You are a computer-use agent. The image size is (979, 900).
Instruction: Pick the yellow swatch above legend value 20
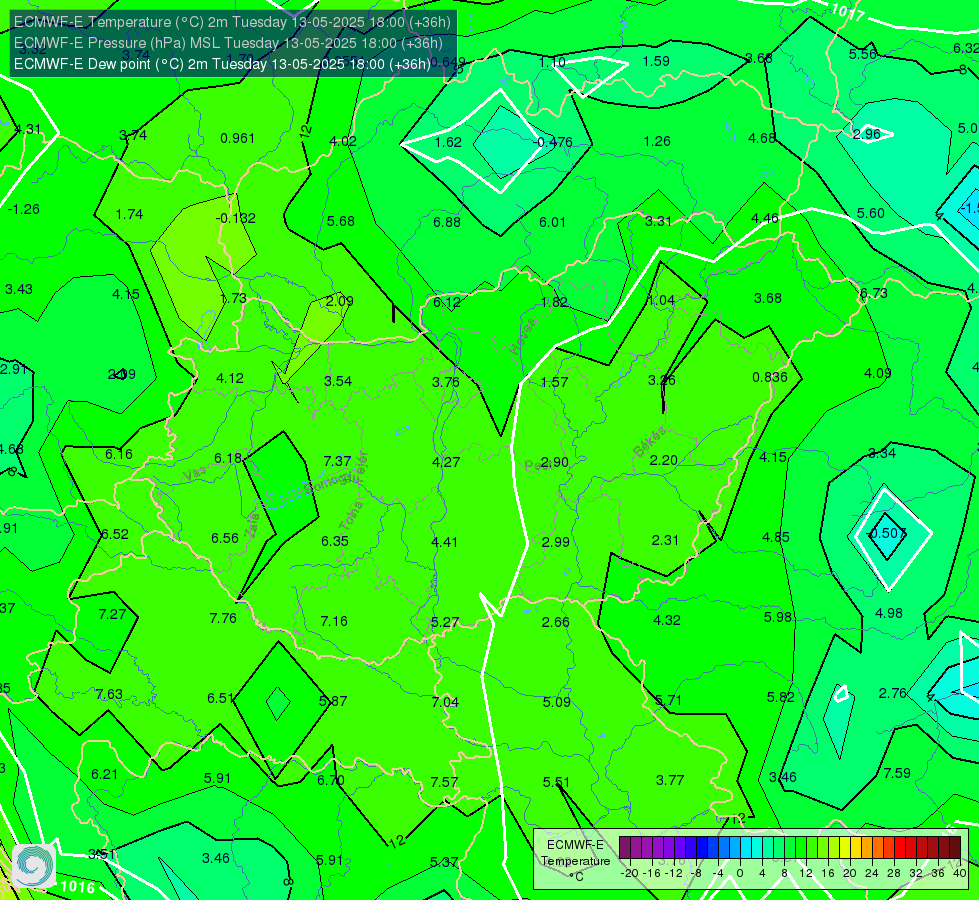click(845, 848)
